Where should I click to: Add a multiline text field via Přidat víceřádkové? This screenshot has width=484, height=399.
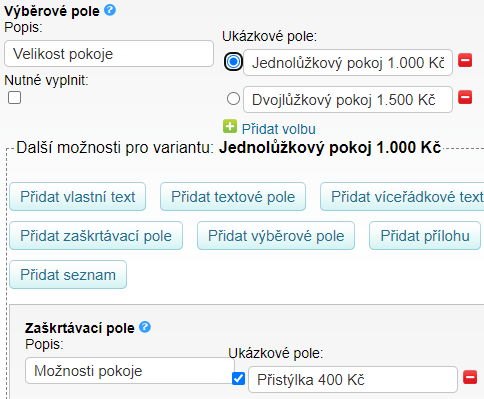402,197
